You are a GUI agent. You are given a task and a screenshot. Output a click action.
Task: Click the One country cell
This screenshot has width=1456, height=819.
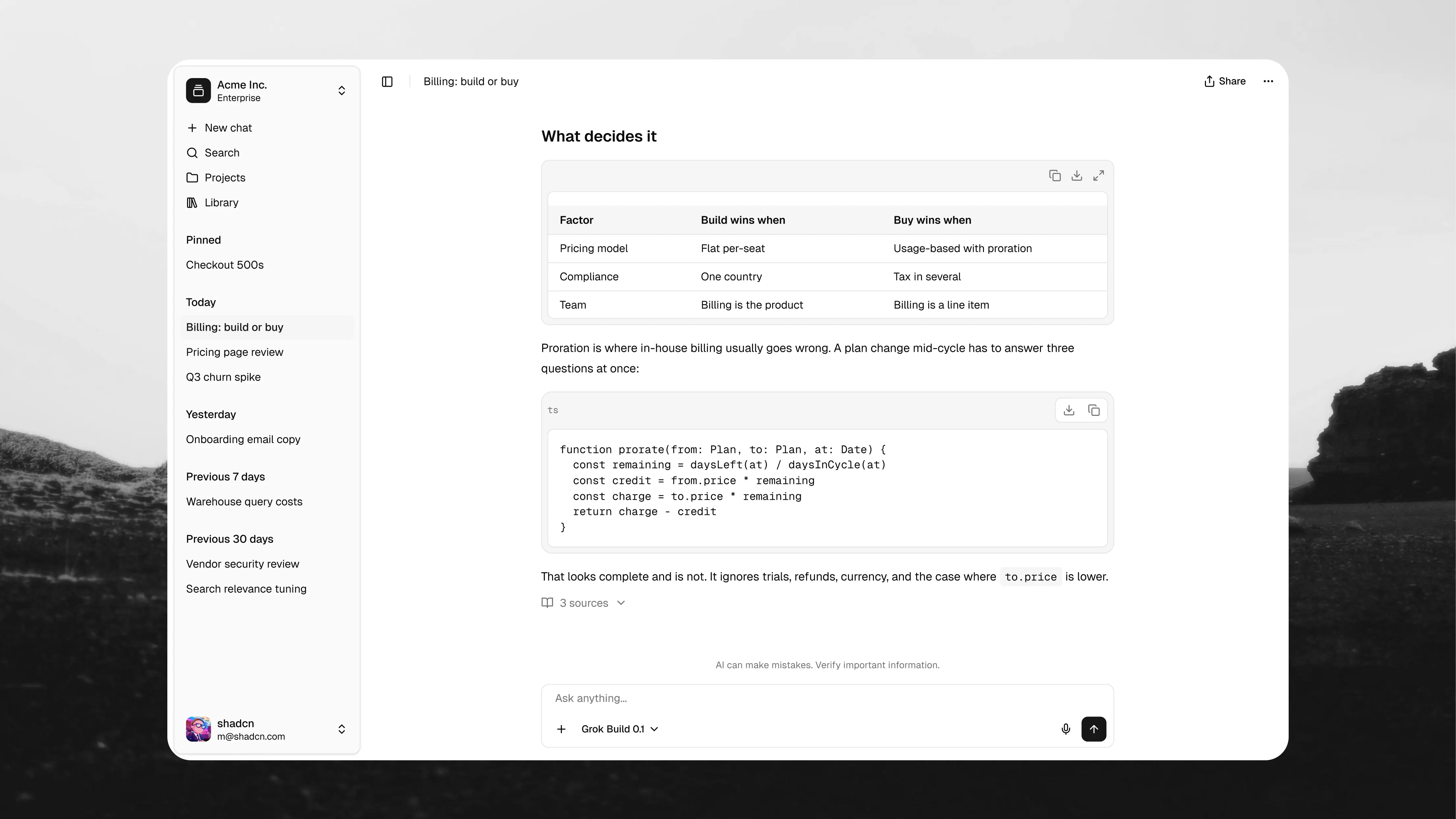[x=731, y=277]
